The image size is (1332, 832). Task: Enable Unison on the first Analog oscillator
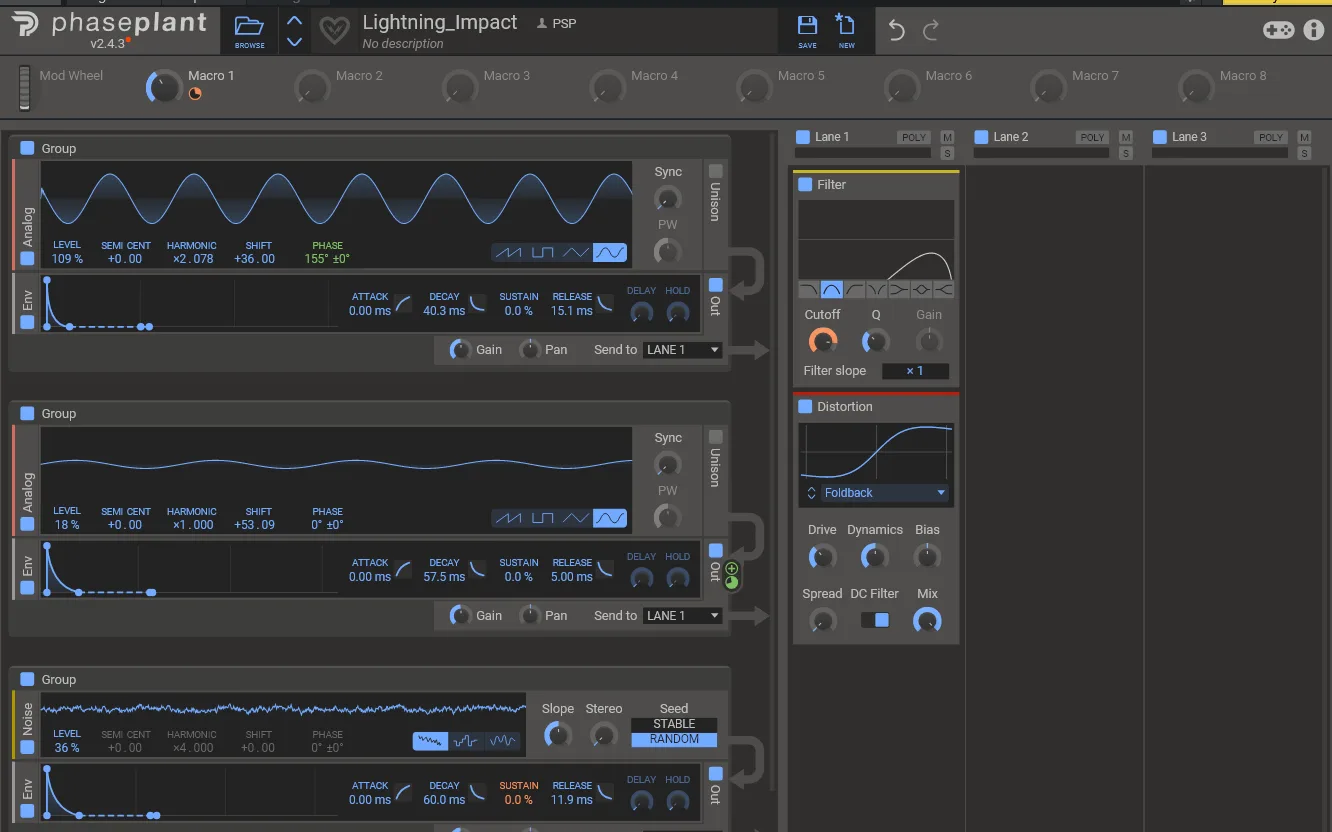(x=716, y=172)
